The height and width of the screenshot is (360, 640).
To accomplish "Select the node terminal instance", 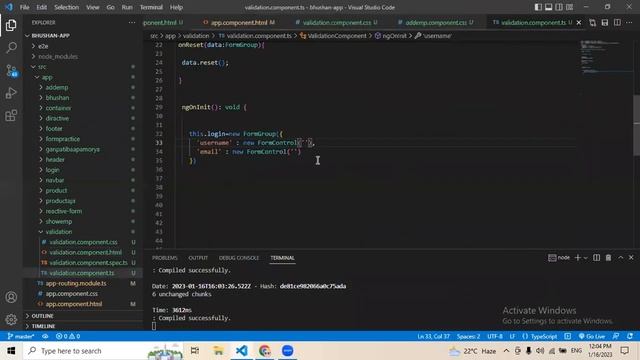I will click(559, 258).
